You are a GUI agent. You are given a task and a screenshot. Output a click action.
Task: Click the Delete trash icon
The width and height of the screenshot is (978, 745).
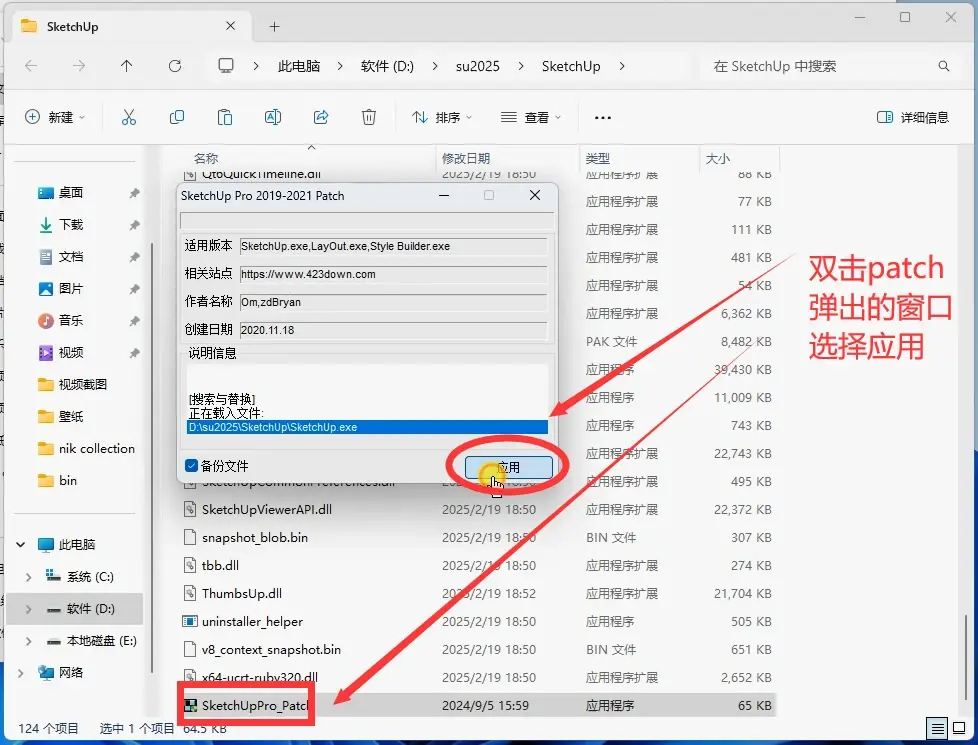369,117
